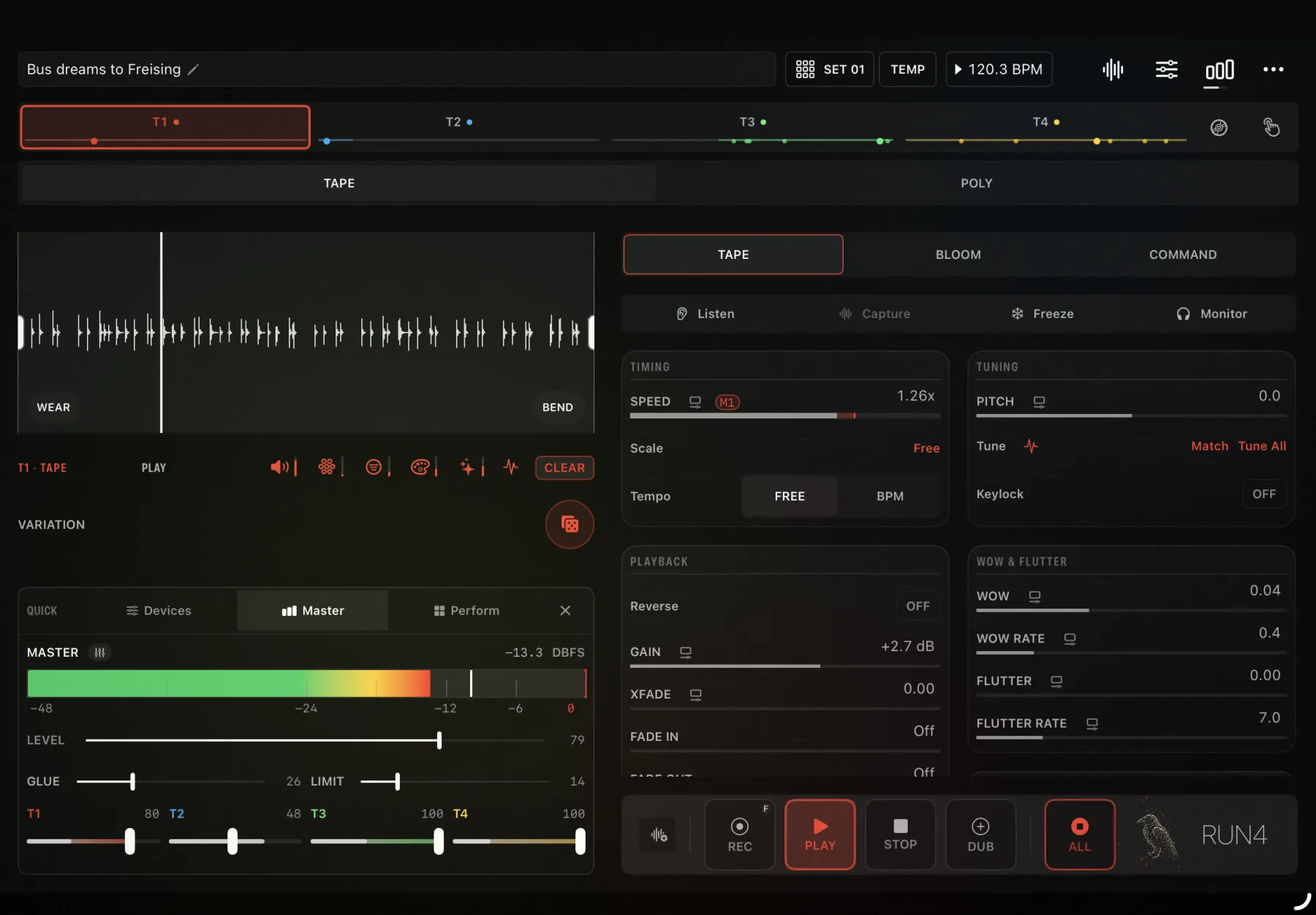The width and height of the screenshot is (1316, 915).
Task: Click the touch hand icon beside T4
Action: [x=1271, y=127]
